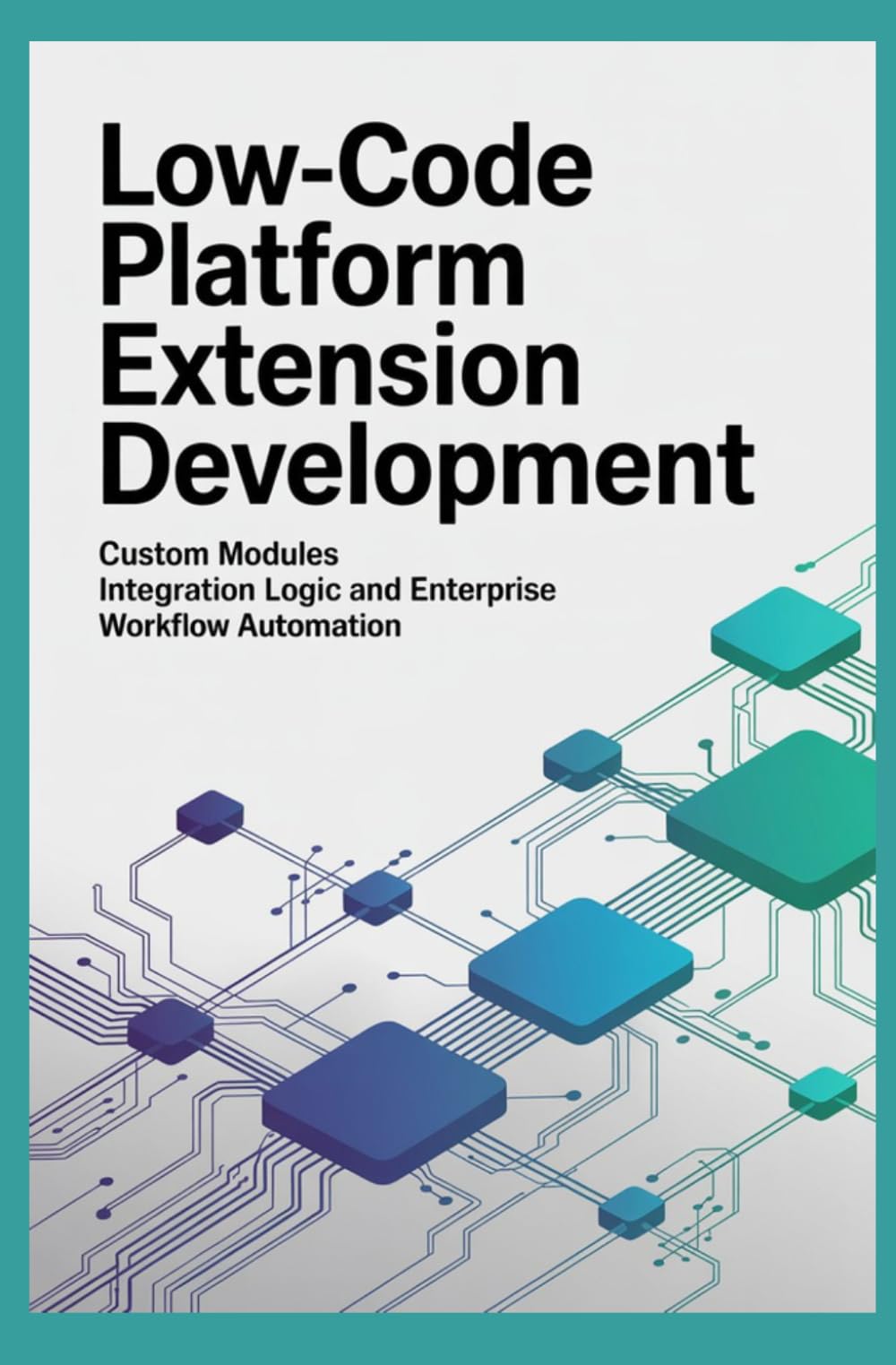Viewport: 896px width, 1365px height.
Task: Click the title word "Extension"
Action: (340, 365)
